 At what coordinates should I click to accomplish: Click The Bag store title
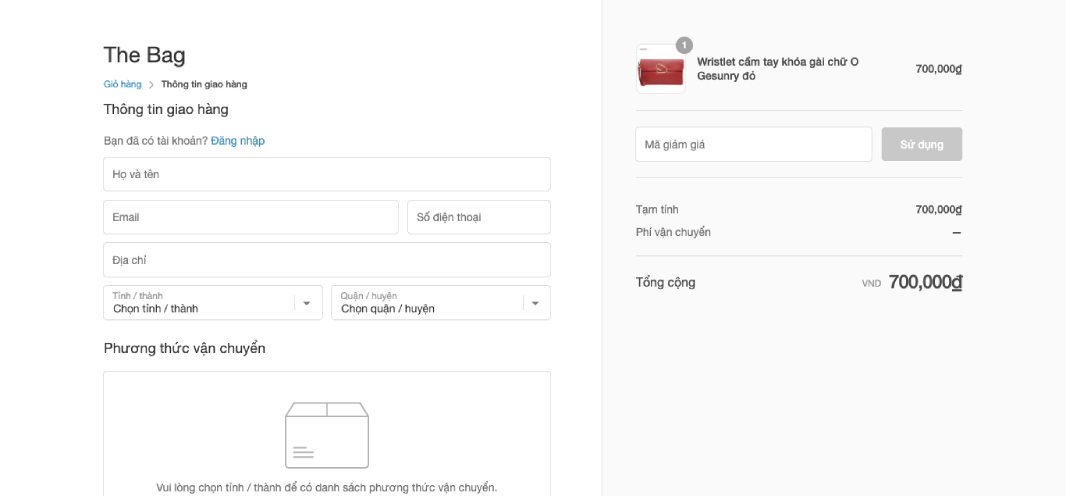click(144, 55)
